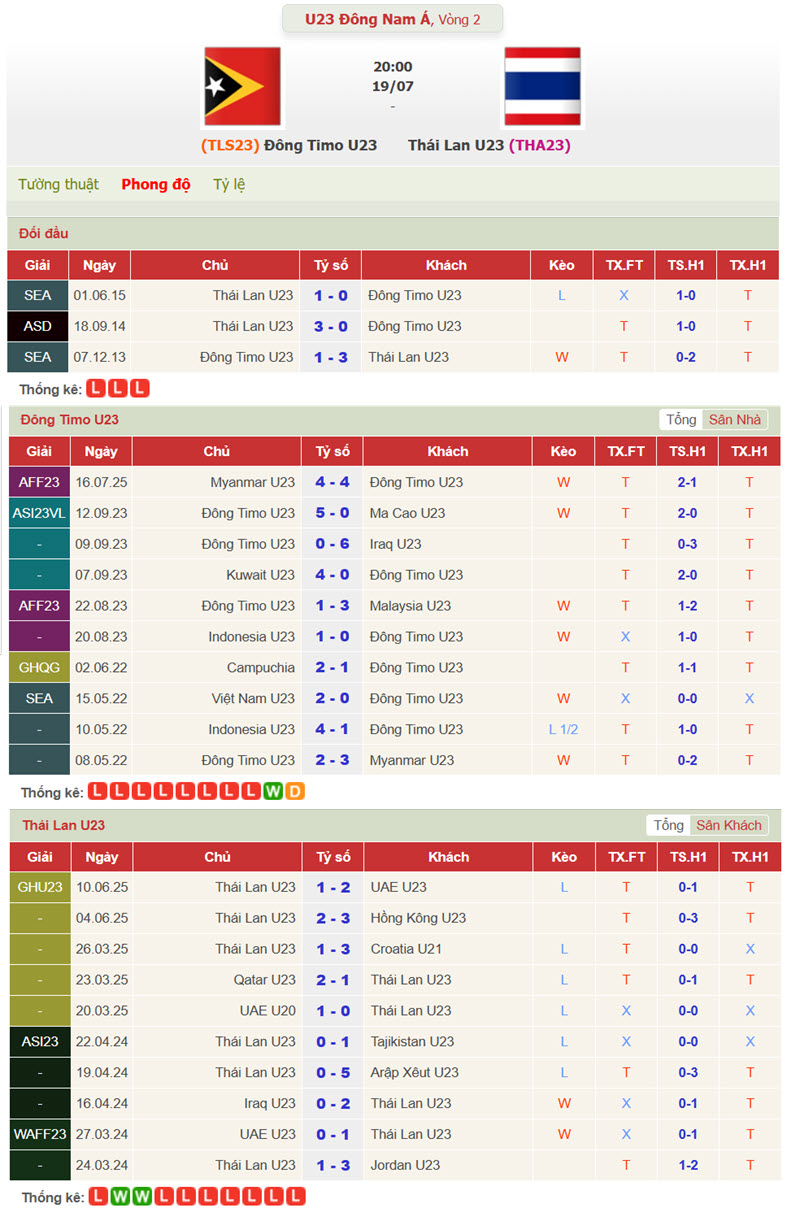Click Hồng Kông U23 team name

(418, 918)
